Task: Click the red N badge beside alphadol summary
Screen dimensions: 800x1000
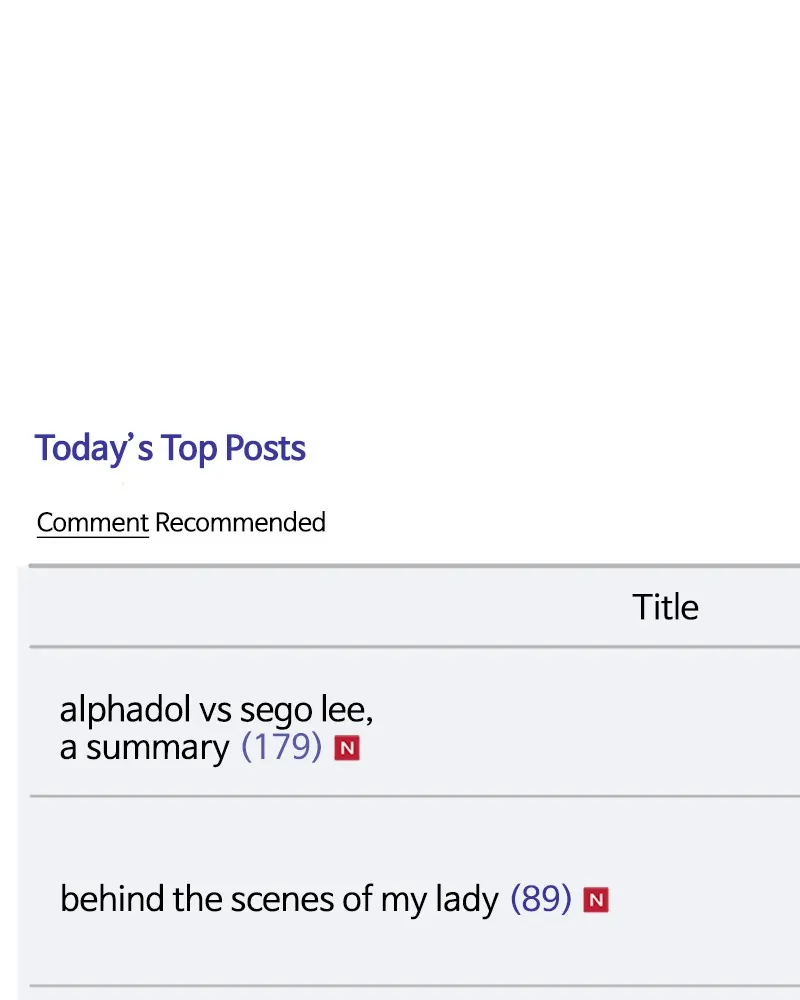Action: [347, 748]
